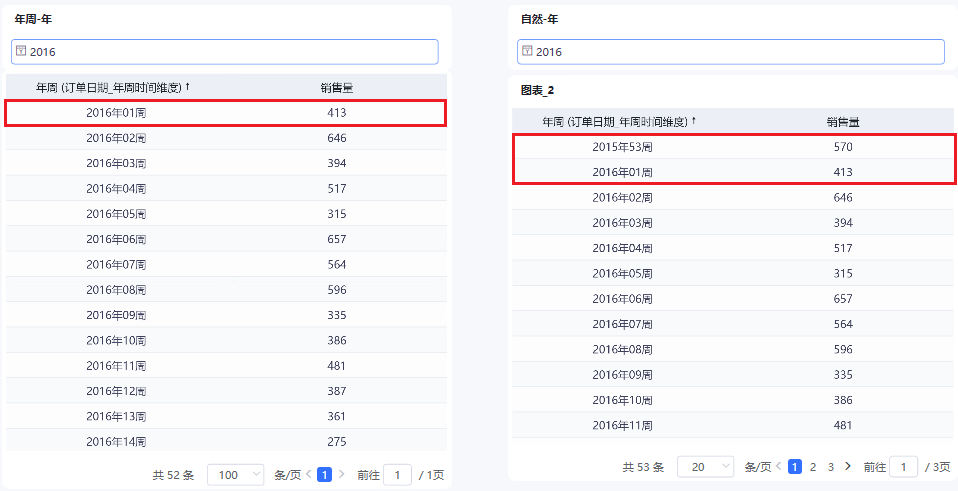This screenshot has height=491, width=958.
Task: Click the 前往 page input in right table
Action: [904, 467]
